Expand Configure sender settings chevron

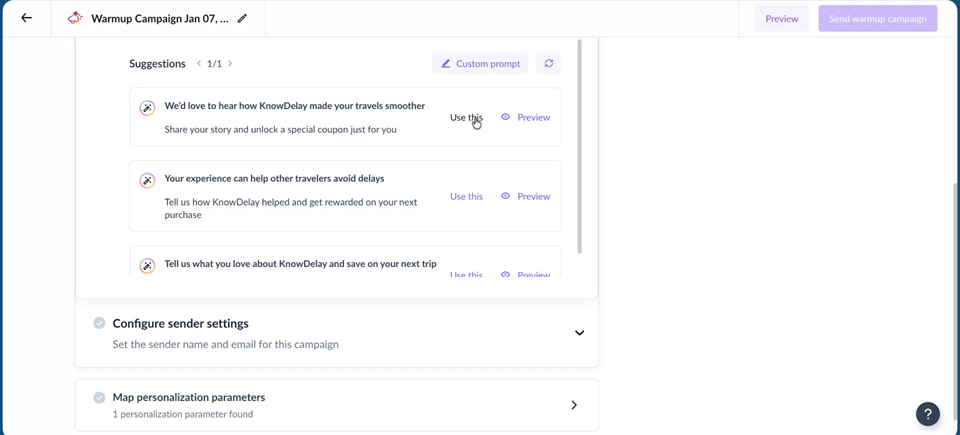(579, 333)
